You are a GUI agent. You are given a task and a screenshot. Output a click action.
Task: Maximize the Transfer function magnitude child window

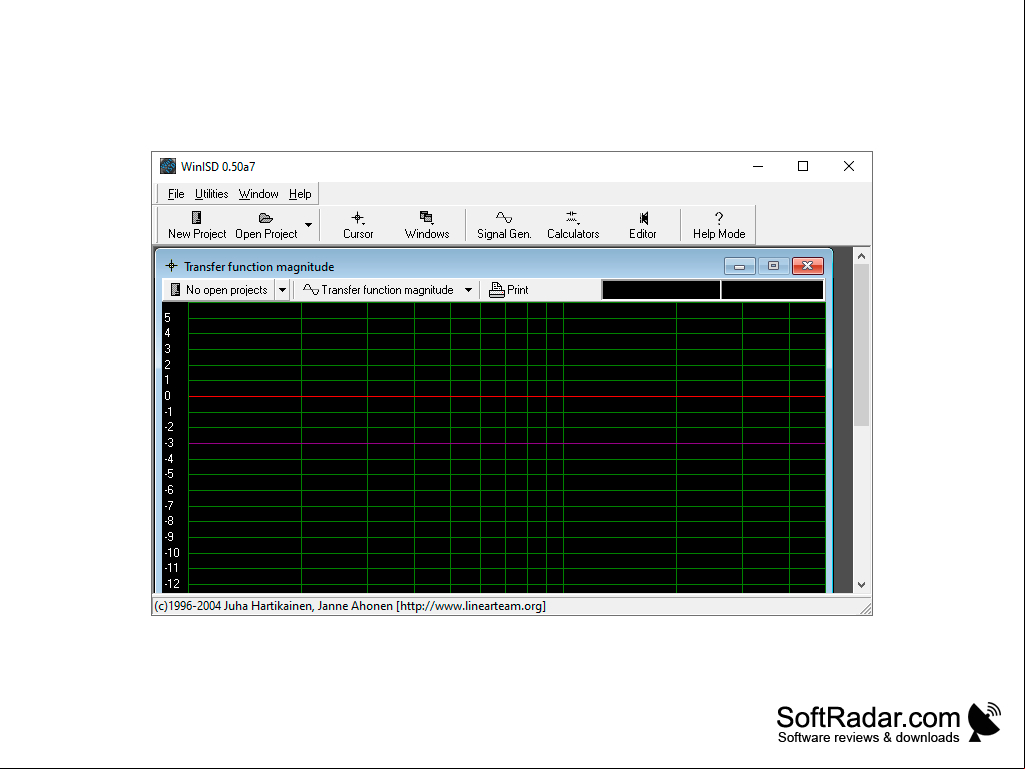(773, 266)
